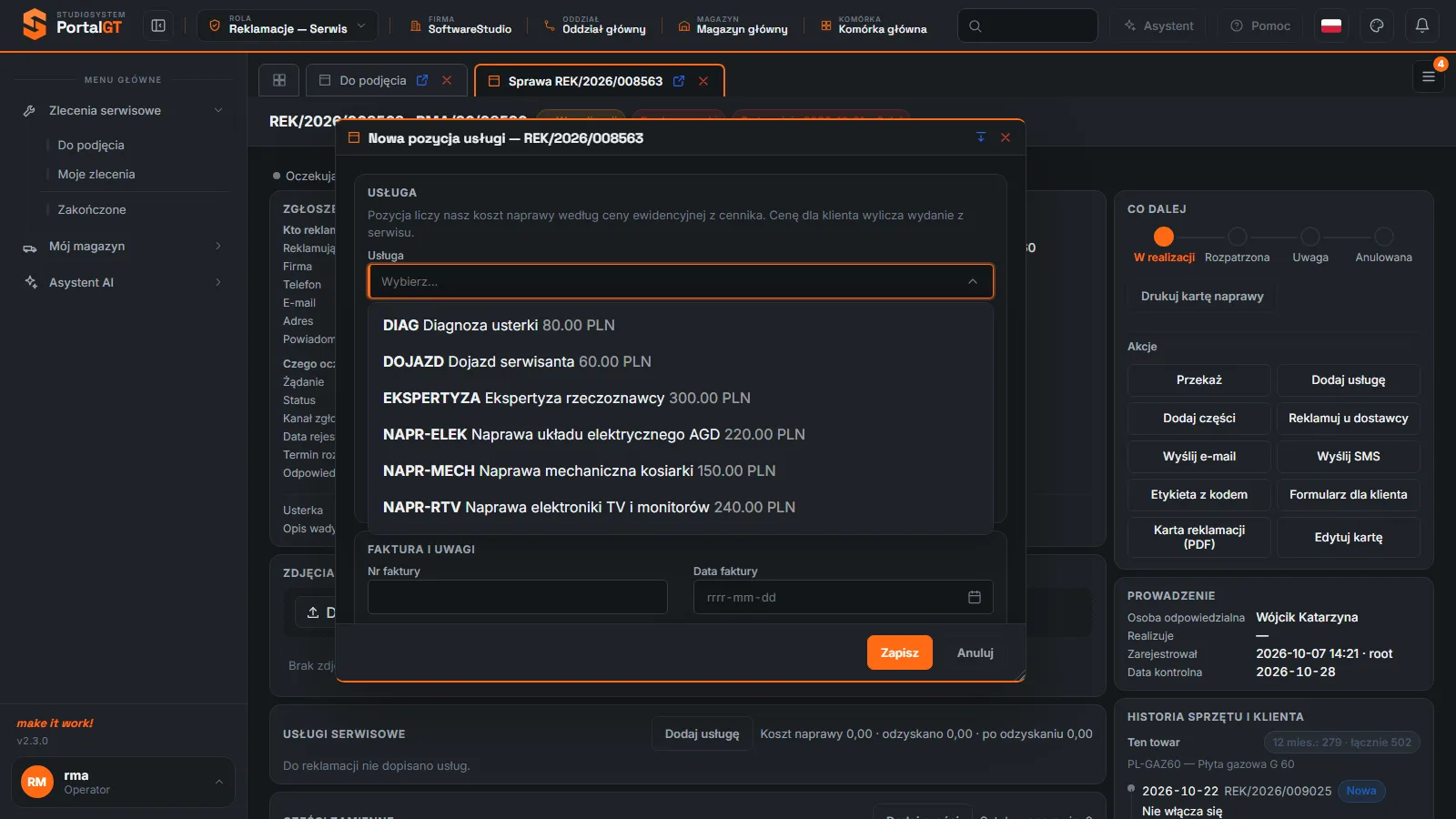Collapse the dialog using pin icon
1456x819 pixels.
pyautogui.click(x=981, y=137)
